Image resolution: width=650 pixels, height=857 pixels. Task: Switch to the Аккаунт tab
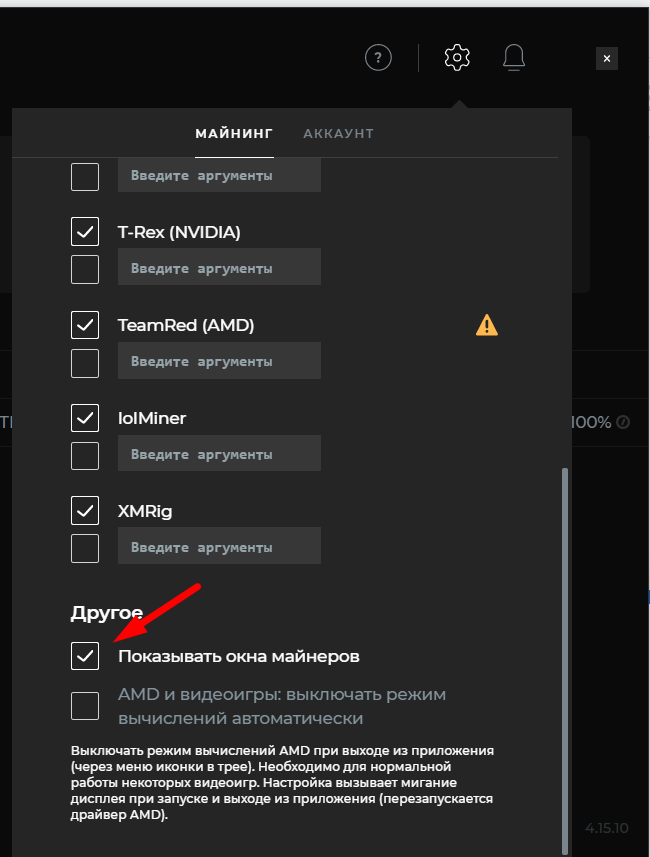pyautogui.click(x=338, y=133)
